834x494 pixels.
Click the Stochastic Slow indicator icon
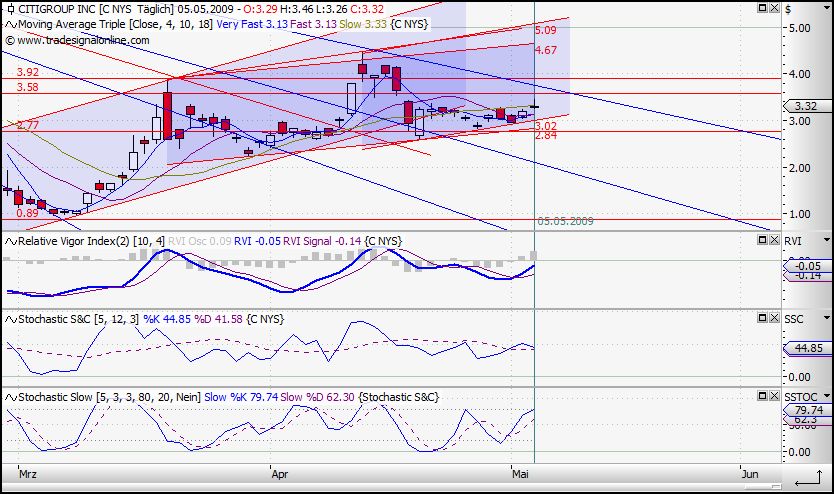click(11, 397)
